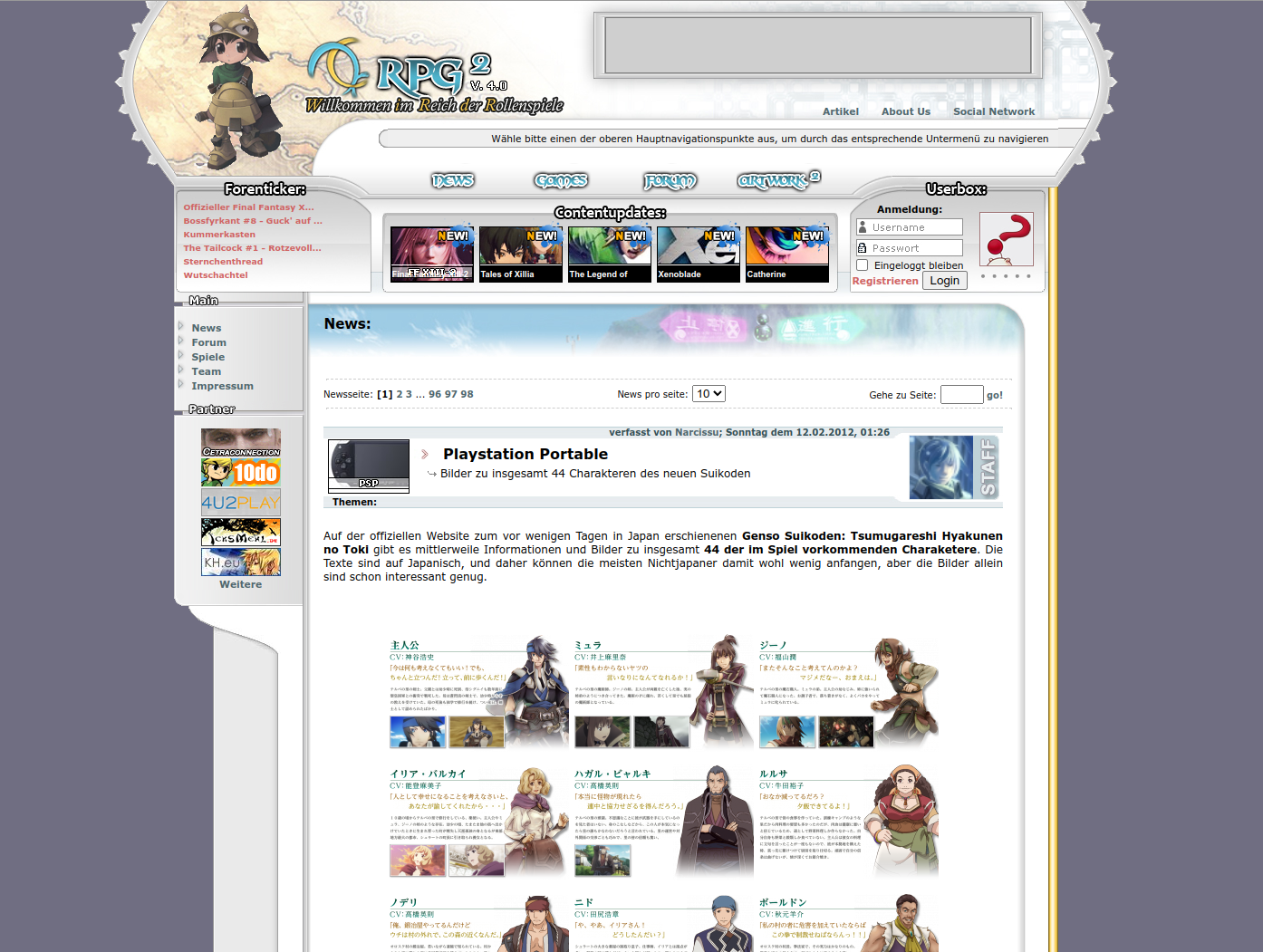Open the 4U2PLAY partner banner
This screenshot has width=1263, height=952.
pyautogui.click(x=240, y=502)
